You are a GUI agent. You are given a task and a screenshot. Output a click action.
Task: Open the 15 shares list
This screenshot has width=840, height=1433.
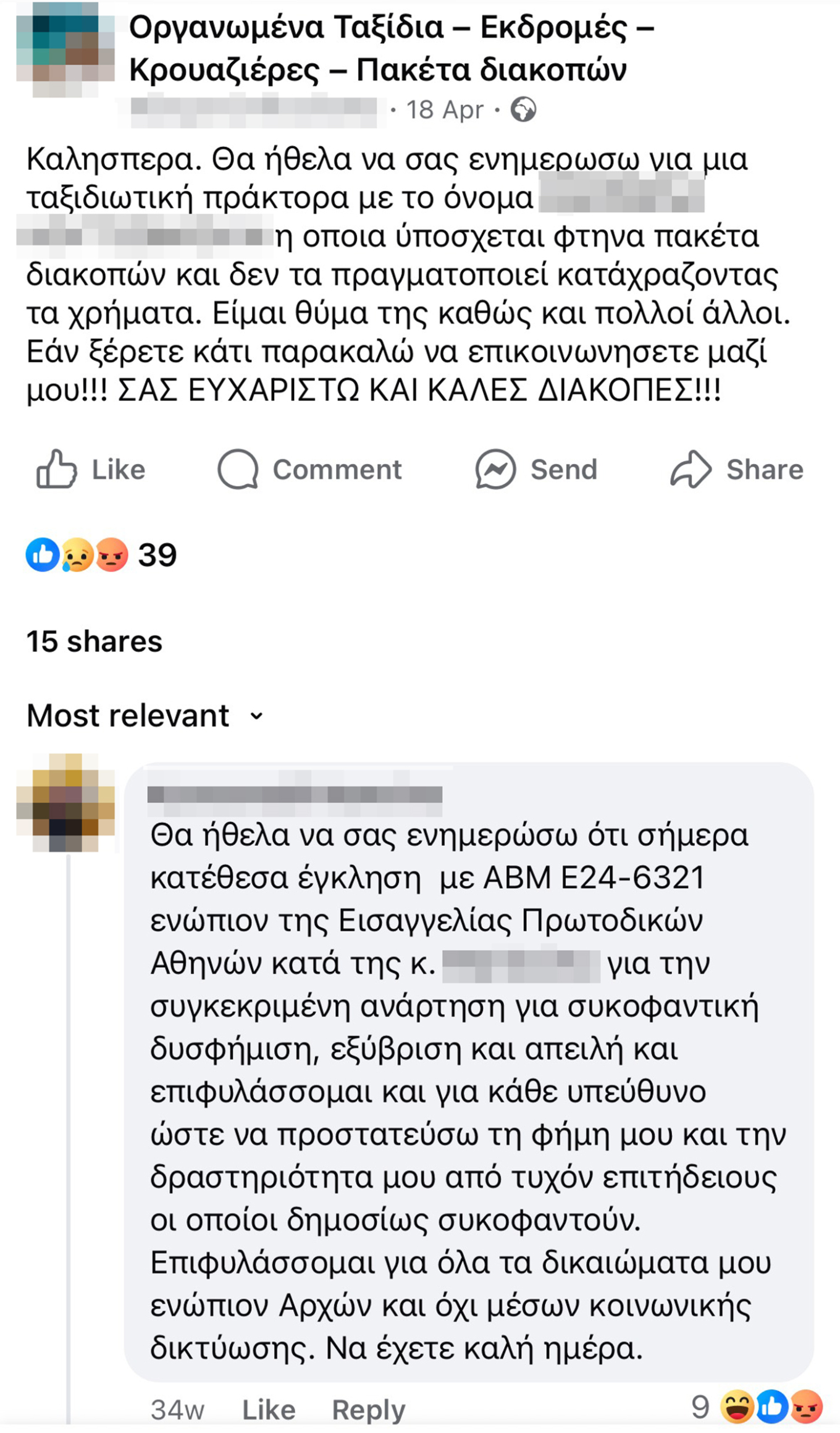pyautogui.click(x=94, y=641)
